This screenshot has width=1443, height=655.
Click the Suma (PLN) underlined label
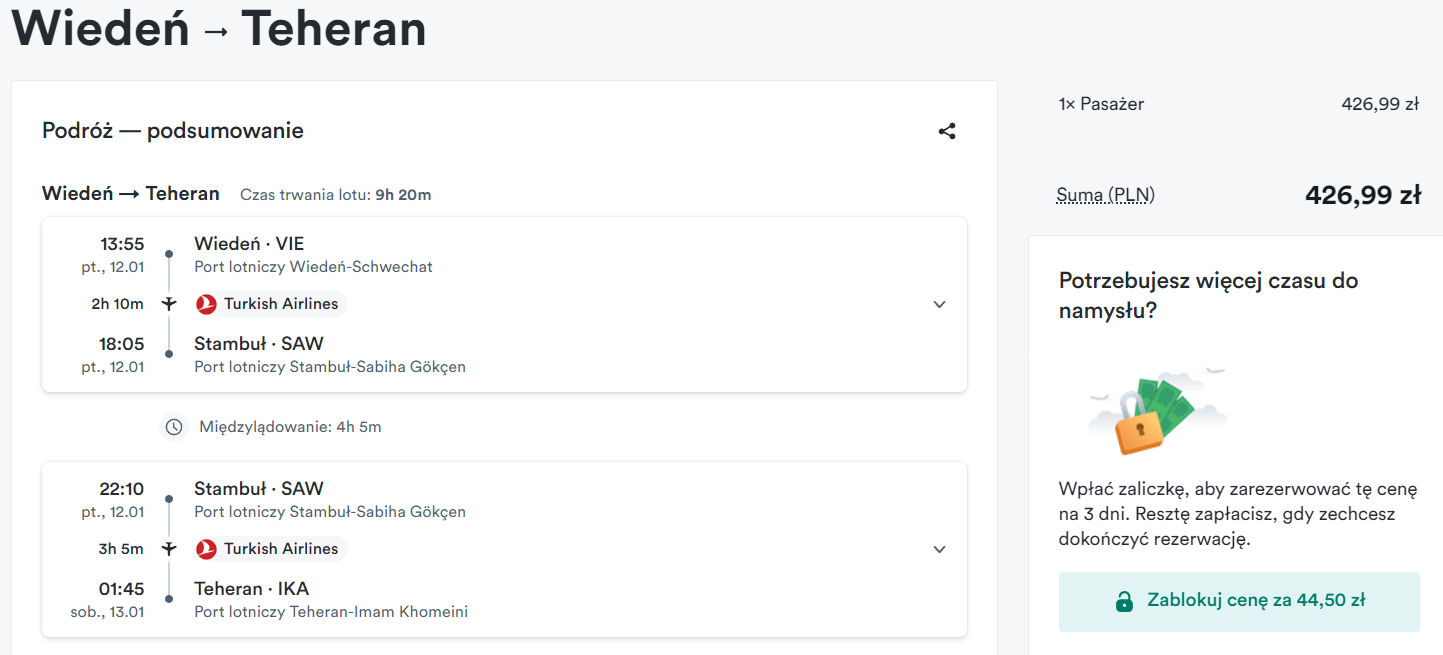click(1105, 195)
